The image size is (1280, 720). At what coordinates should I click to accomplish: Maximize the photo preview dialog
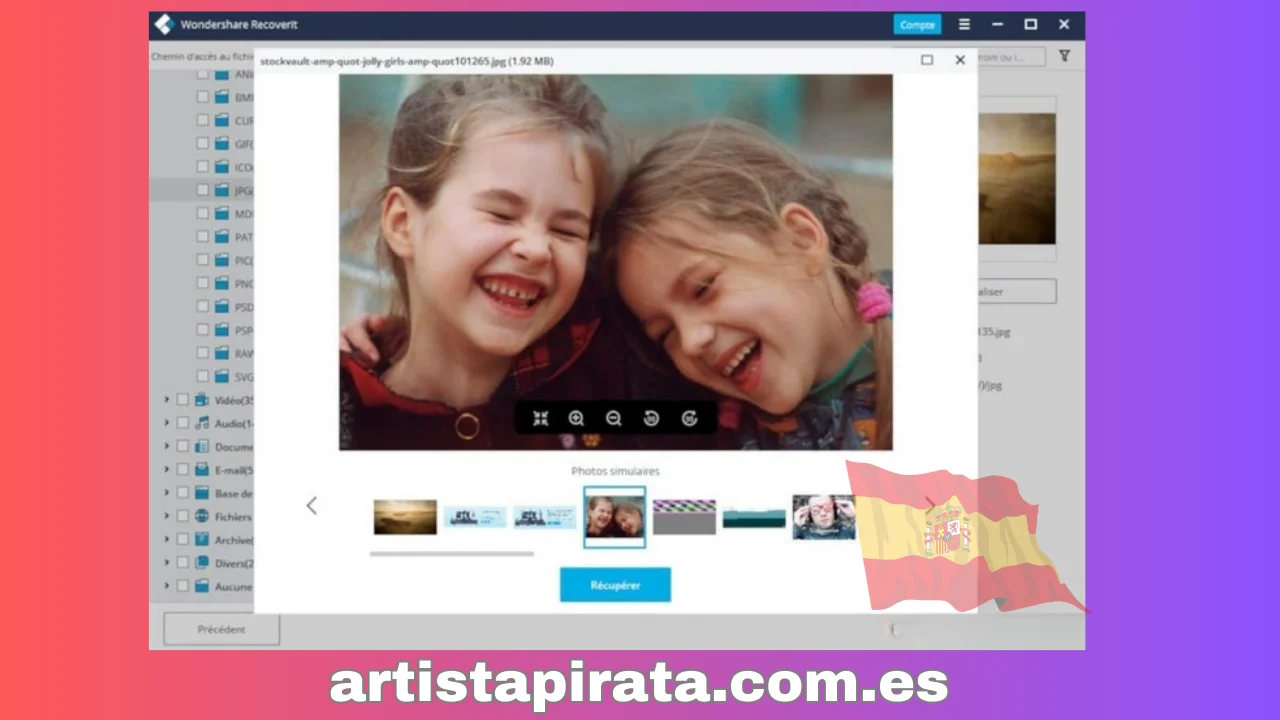[x=927, y=60]
